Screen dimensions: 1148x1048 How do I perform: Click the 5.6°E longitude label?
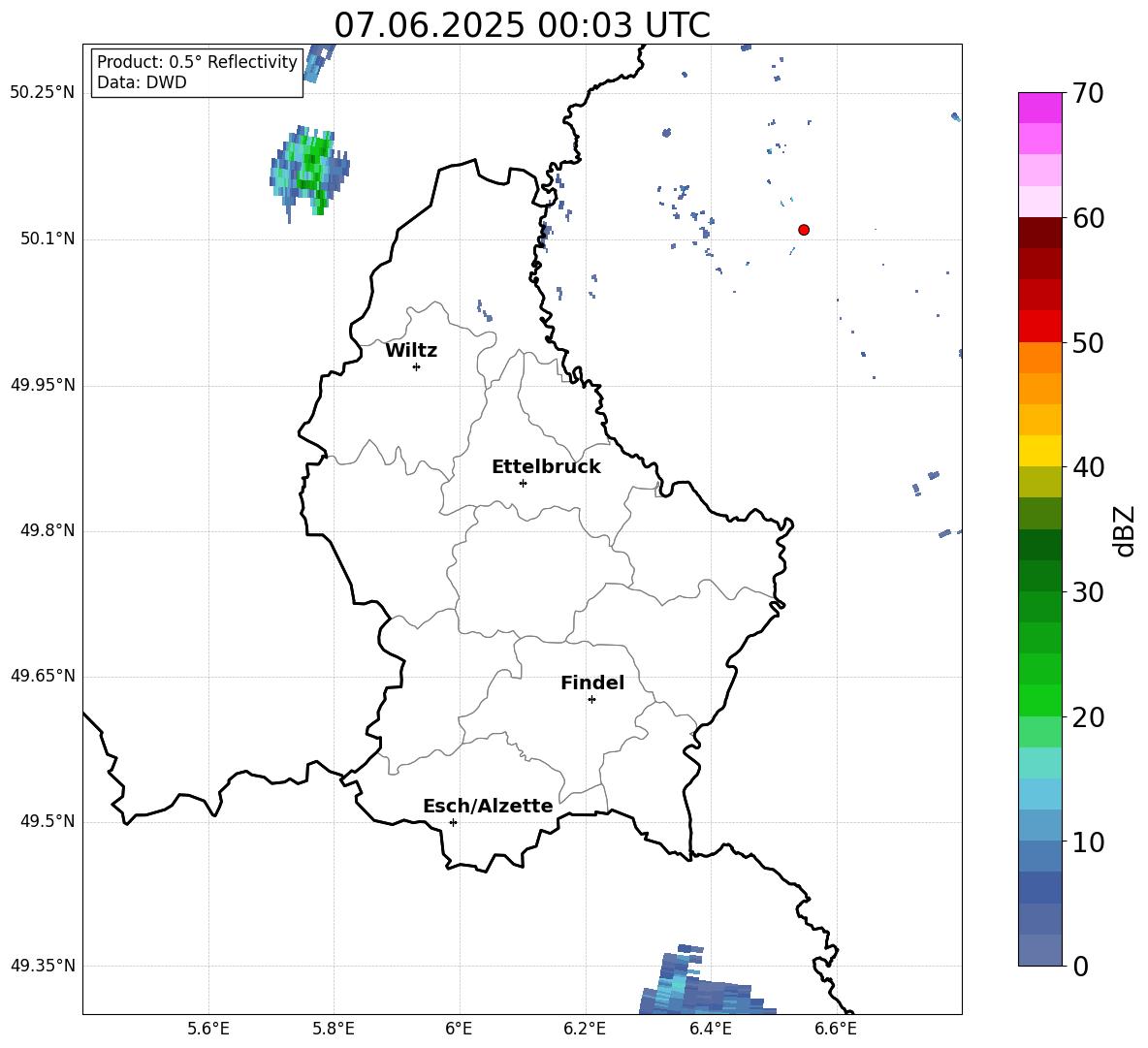[207, 1029]
